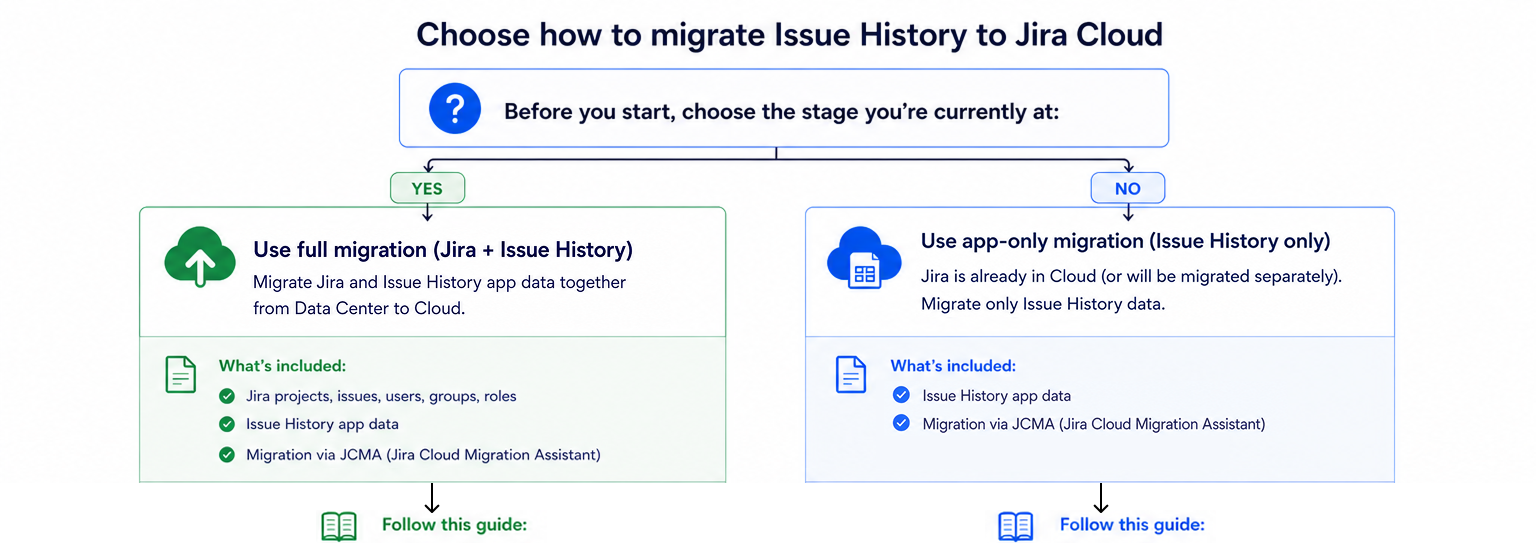The width and height of the screenshot is (1536, 543).
Task: Click Migration via JCMA text in blue card
Action: [x=1094, y=424]
